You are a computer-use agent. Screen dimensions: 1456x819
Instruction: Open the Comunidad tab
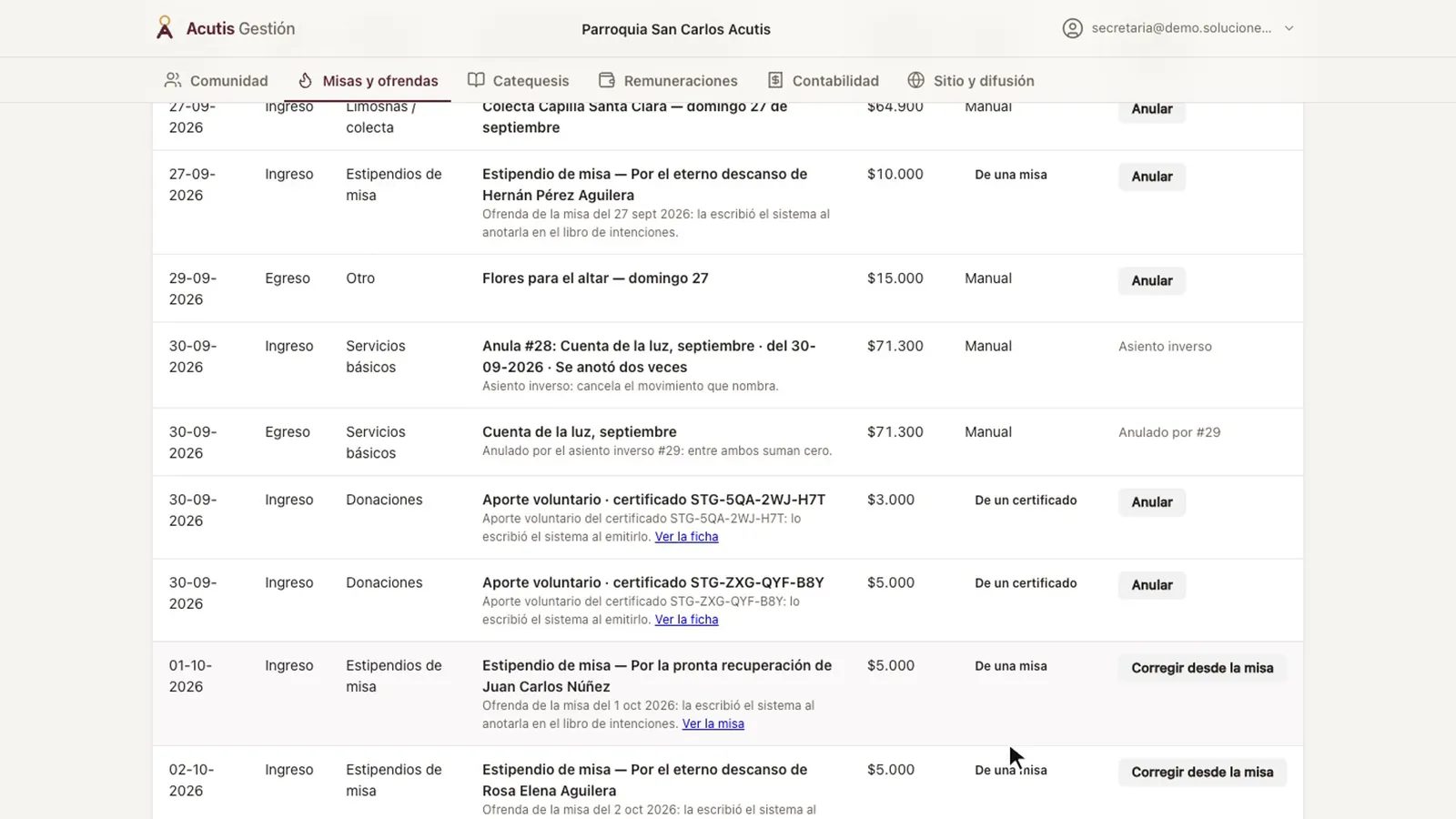[x=216, y=80]
